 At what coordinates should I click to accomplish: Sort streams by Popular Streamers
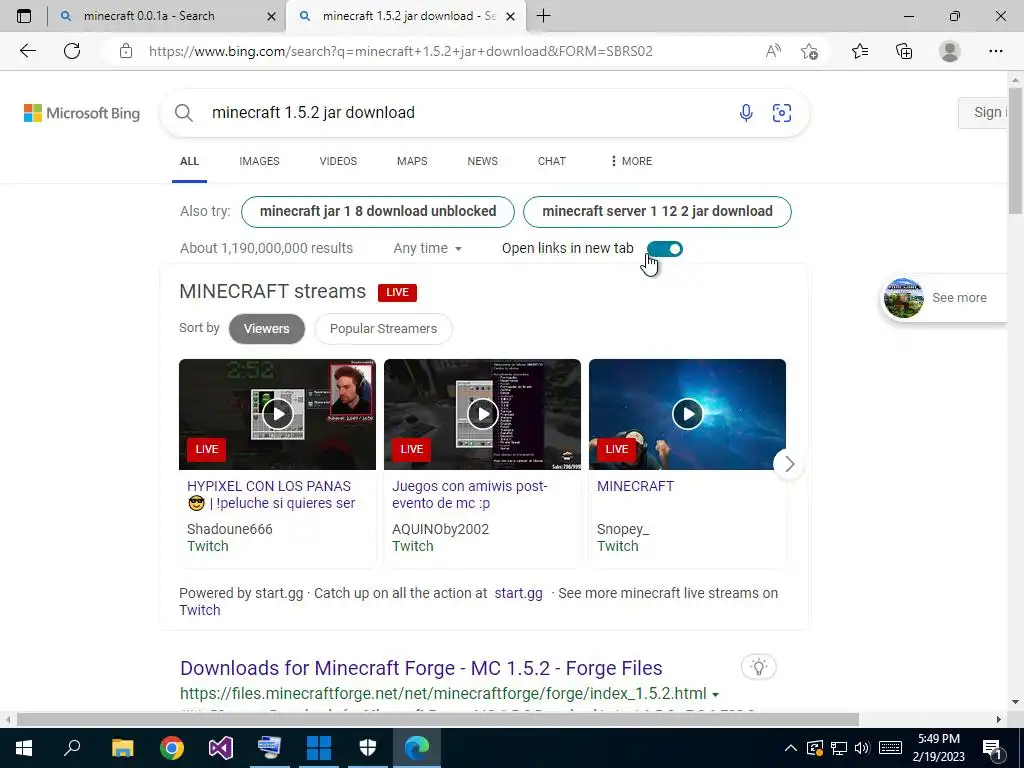click(383, 328)
